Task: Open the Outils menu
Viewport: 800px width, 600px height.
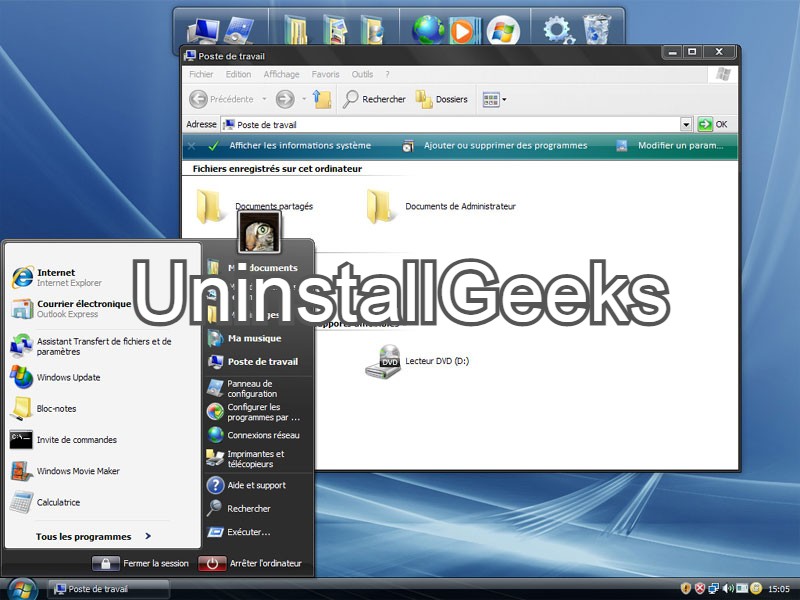Action: 362,74
